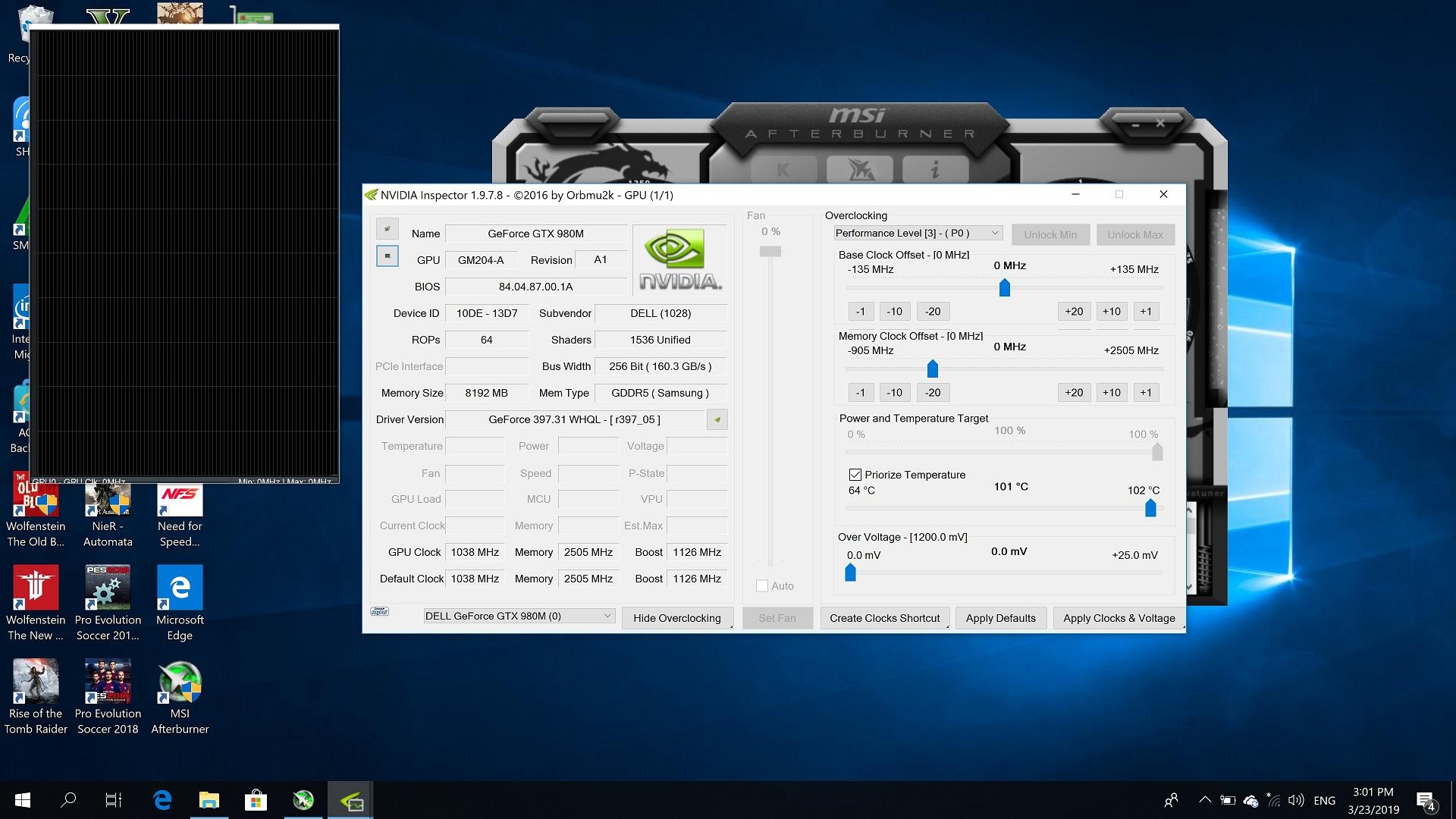Click -1 under Memory Clock Offset

[860, 392]
